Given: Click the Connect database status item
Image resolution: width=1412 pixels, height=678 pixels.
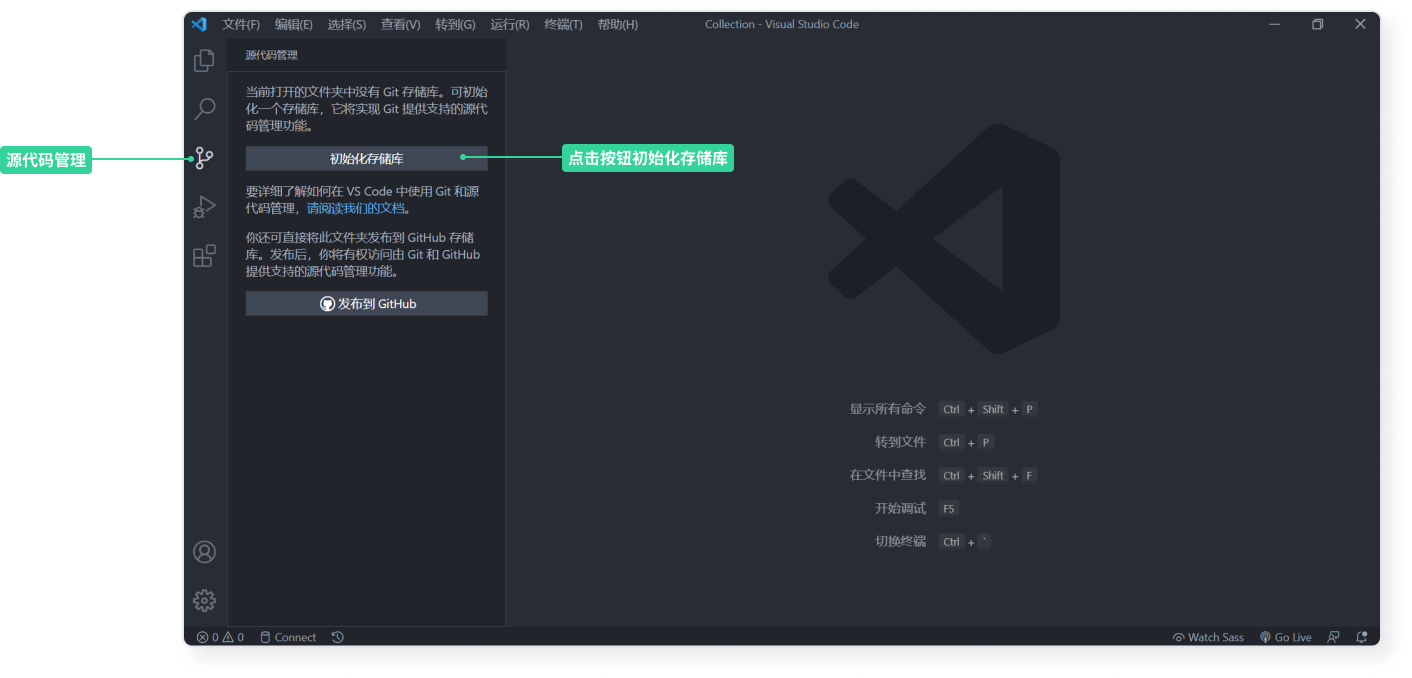Looking at the screenshot, I should tap(288, 637).
